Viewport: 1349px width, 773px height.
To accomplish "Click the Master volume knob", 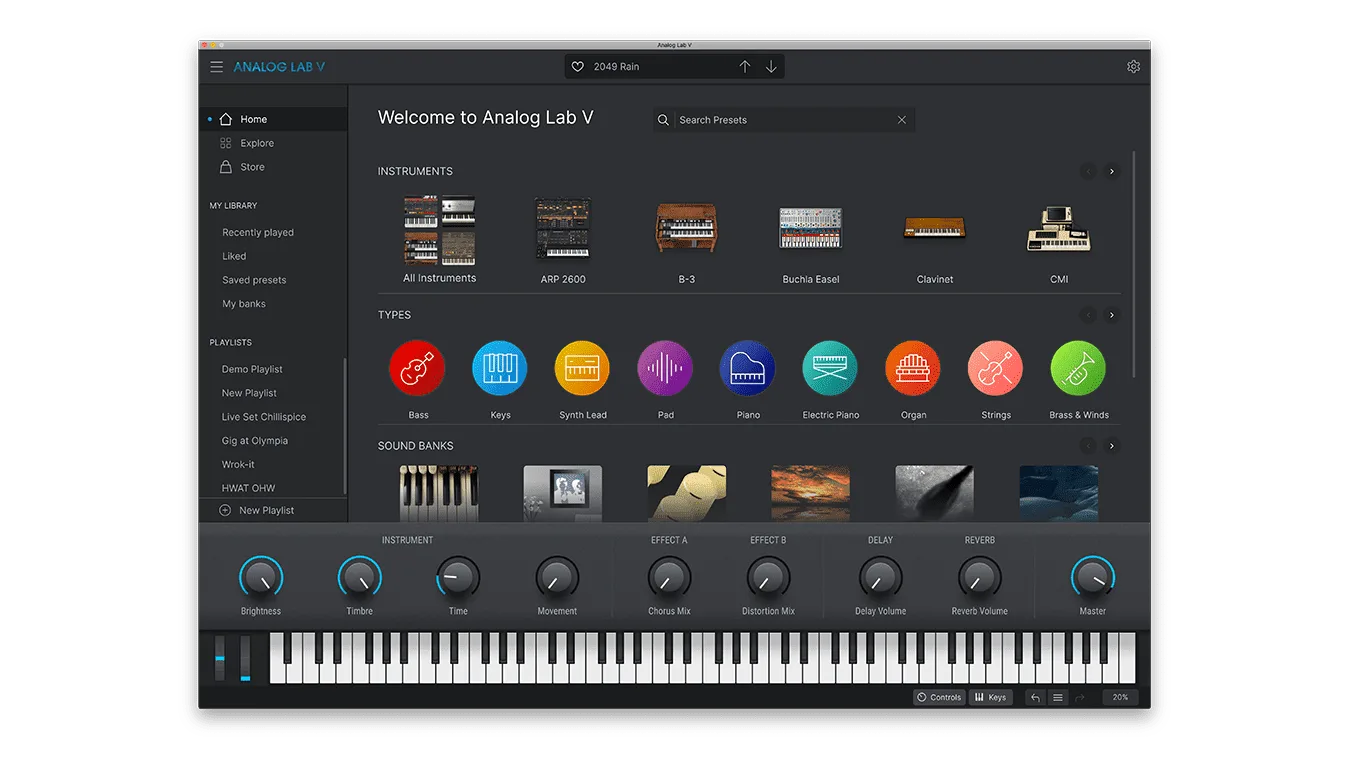I will click(x=1092, y=578).
